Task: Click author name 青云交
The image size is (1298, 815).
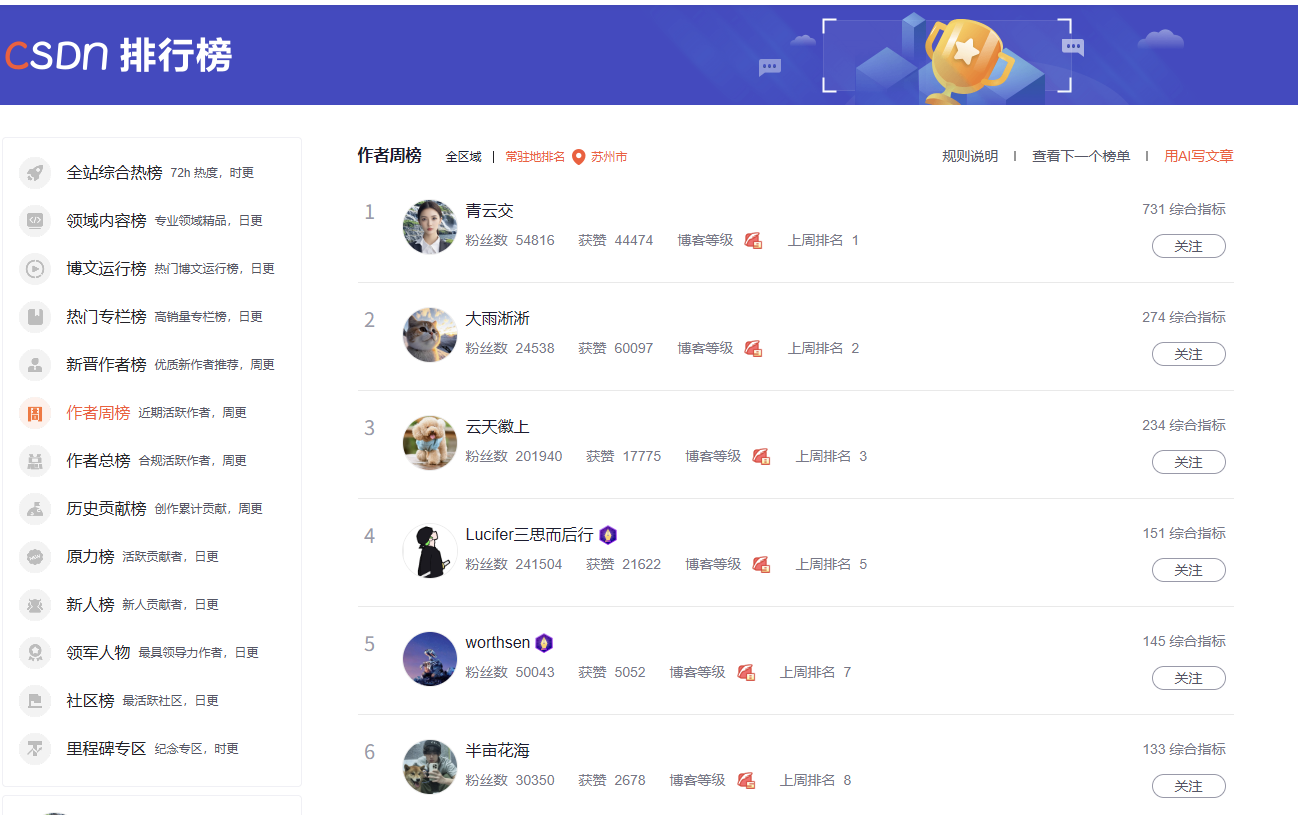Action: pyautogui.click(x=490, y=211)
